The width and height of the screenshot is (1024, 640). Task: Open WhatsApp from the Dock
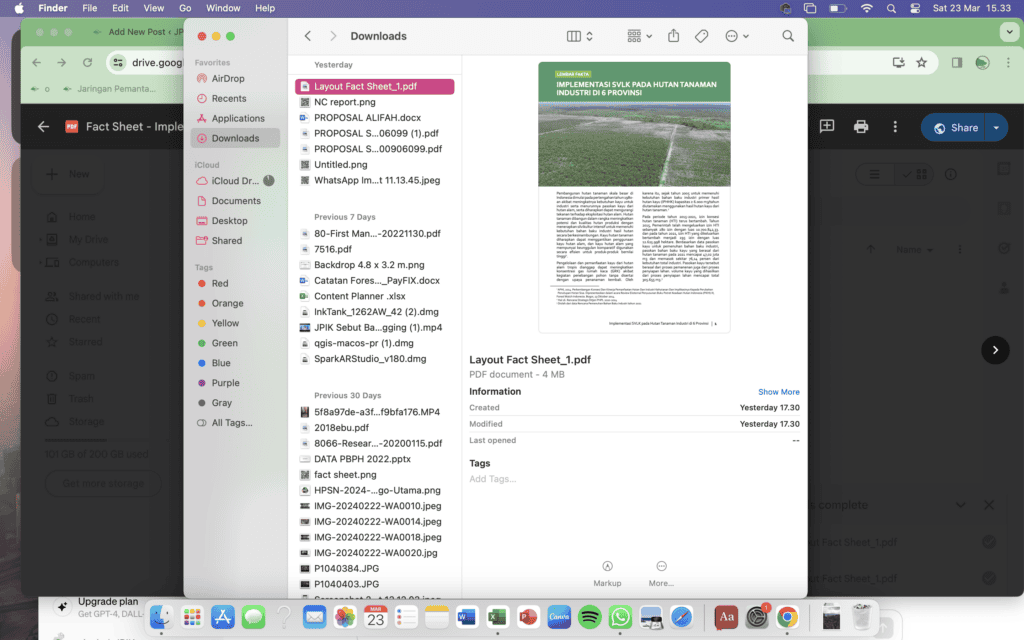(x=620, y=617)
